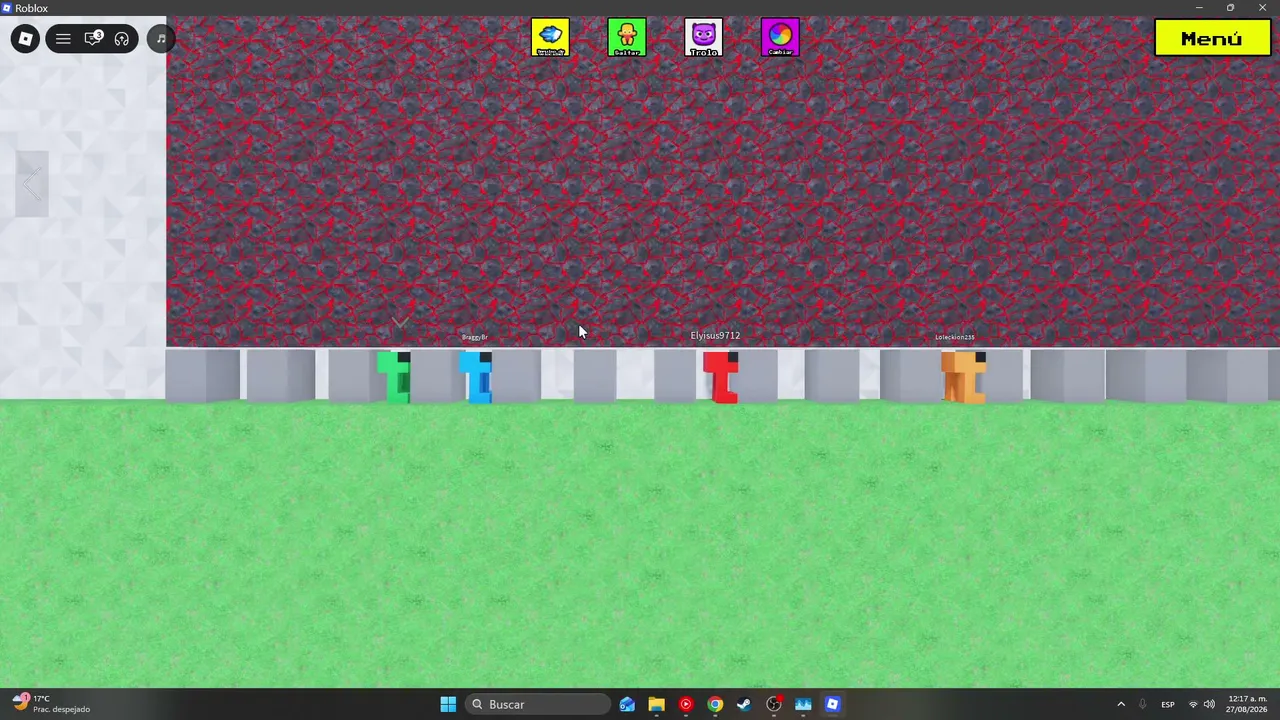Open the clock showing 12:17 a. m.
Image resolution: width=1280 pixels, height=720 pixels.
(x=1247, y=704)
